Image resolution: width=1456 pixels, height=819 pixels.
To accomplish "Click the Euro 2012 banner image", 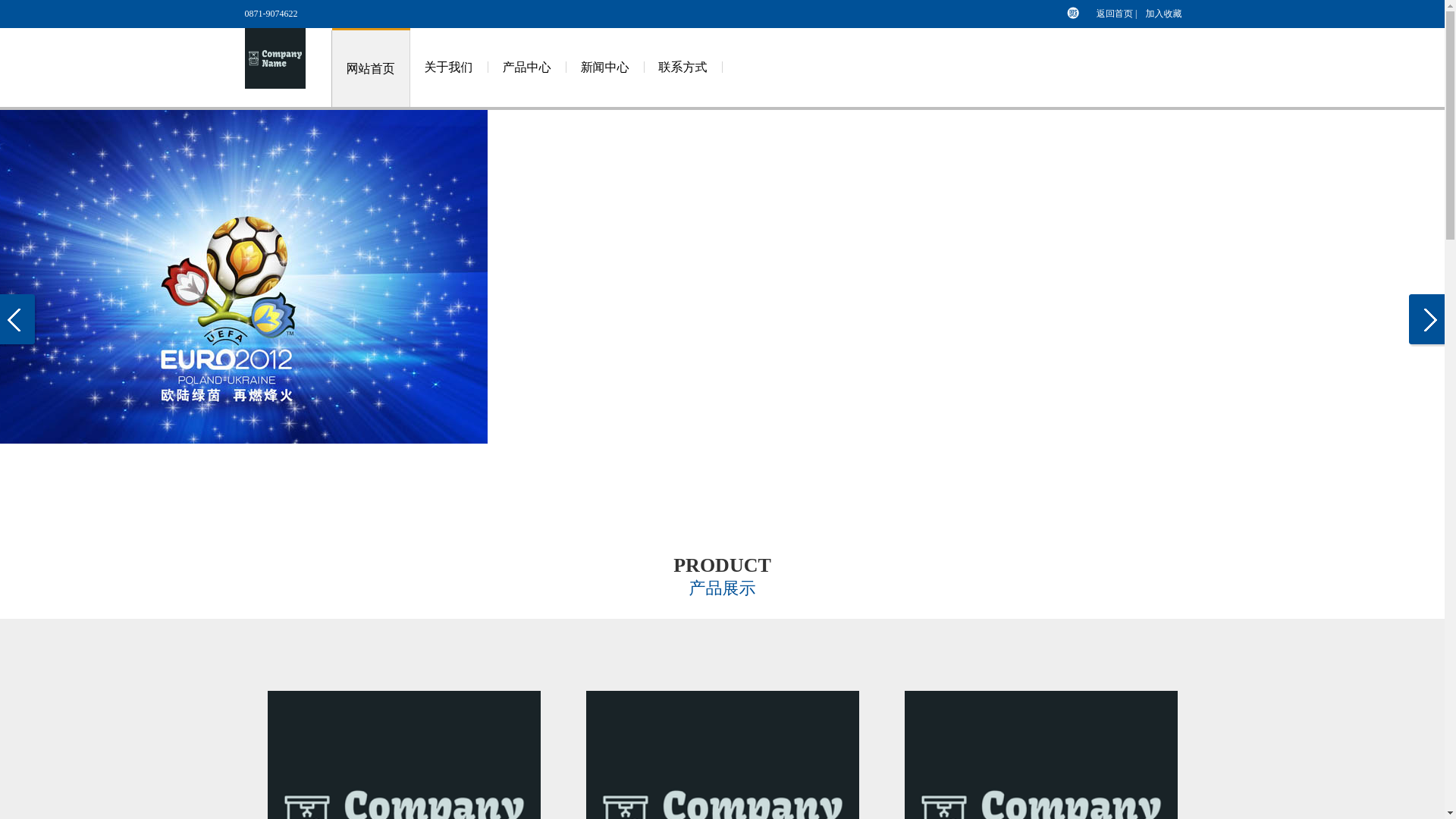I will coord(243,277).
